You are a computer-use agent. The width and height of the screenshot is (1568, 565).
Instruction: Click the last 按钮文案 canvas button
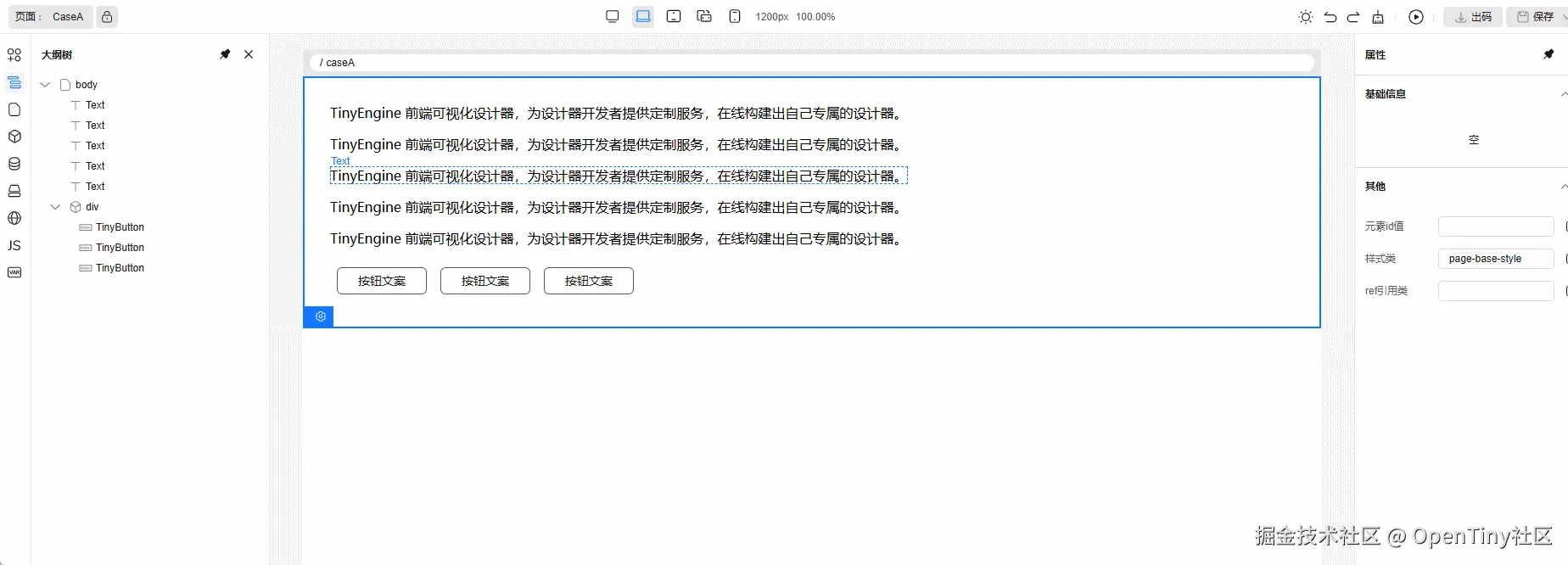(x=589, y=281)
